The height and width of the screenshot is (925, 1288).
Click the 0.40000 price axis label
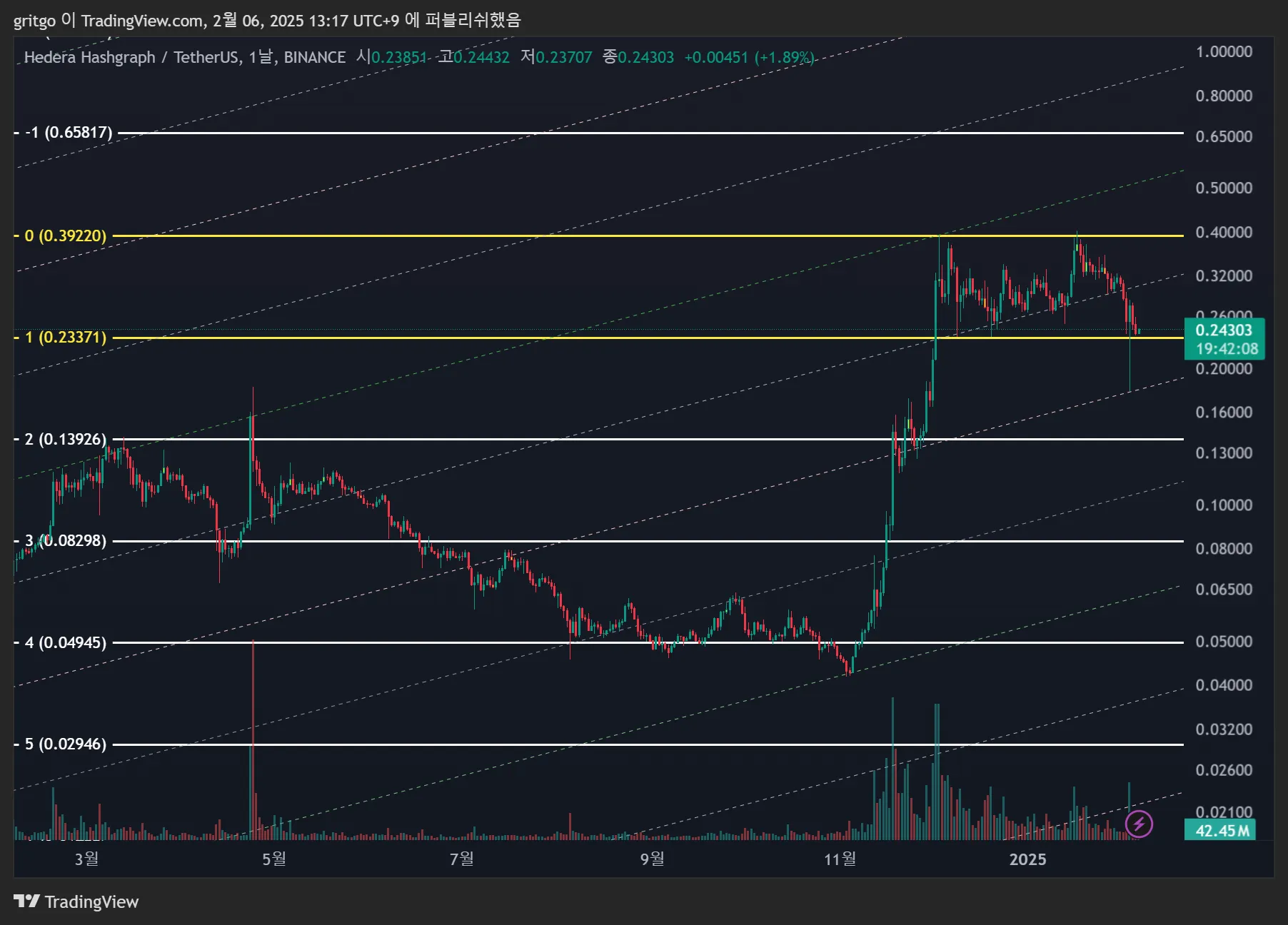pyautogui.click(x=1224, y=233)
